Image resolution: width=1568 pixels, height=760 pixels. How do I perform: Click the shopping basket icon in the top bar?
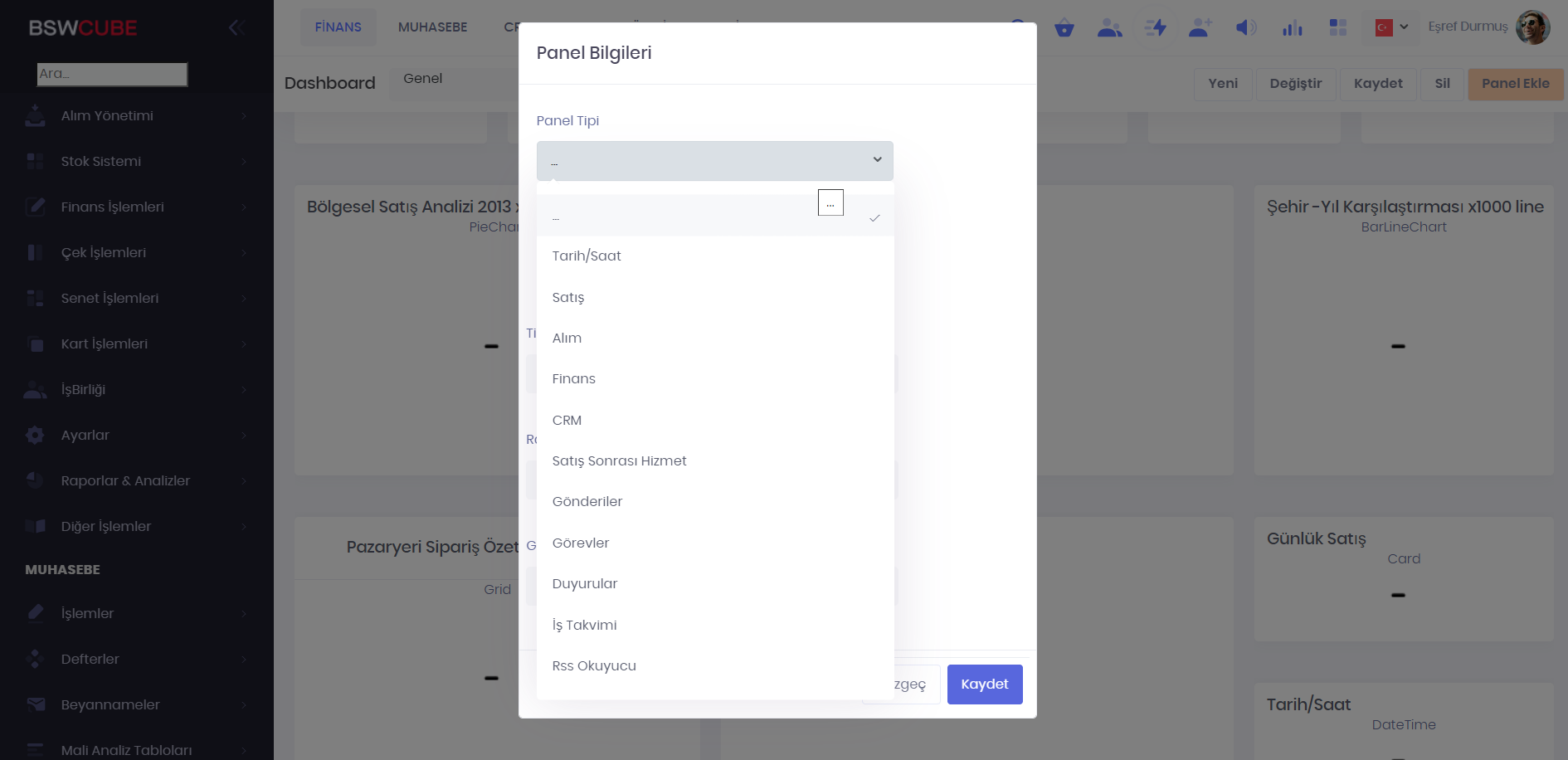pos(1064,28)
